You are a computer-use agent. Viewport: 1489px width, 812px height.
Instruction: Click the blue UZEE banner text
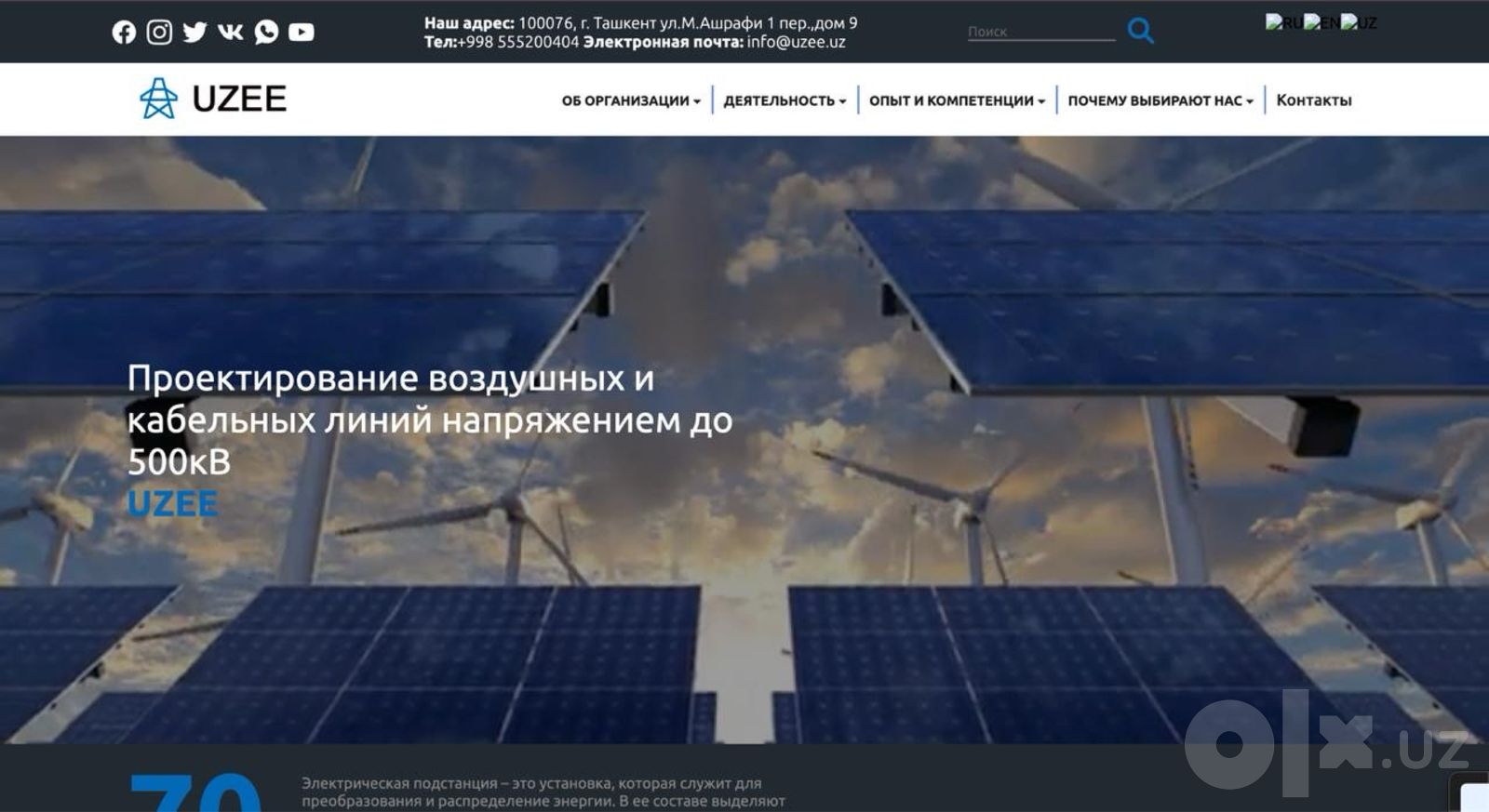[172, 503]
